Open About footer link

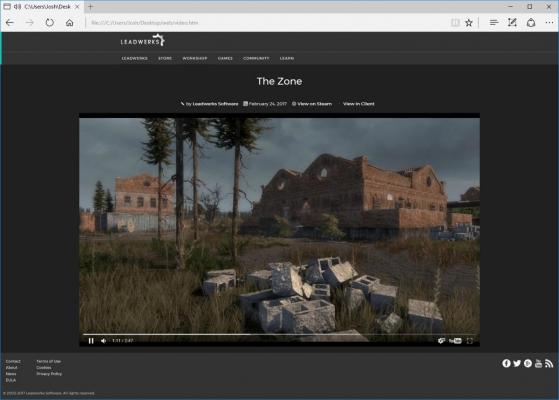point(11,367)
